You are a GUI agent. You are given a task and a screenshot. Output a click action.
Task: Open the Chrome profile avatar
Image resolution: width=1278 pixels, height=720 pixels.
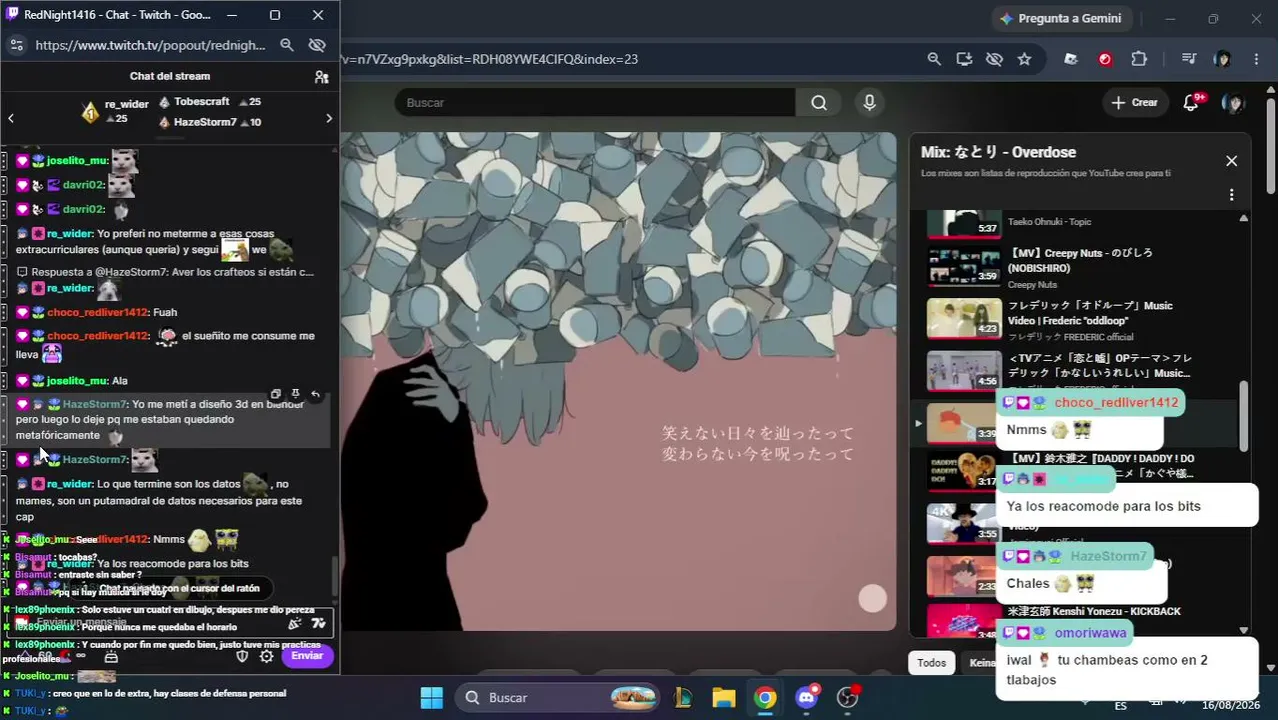point(1222,59)
